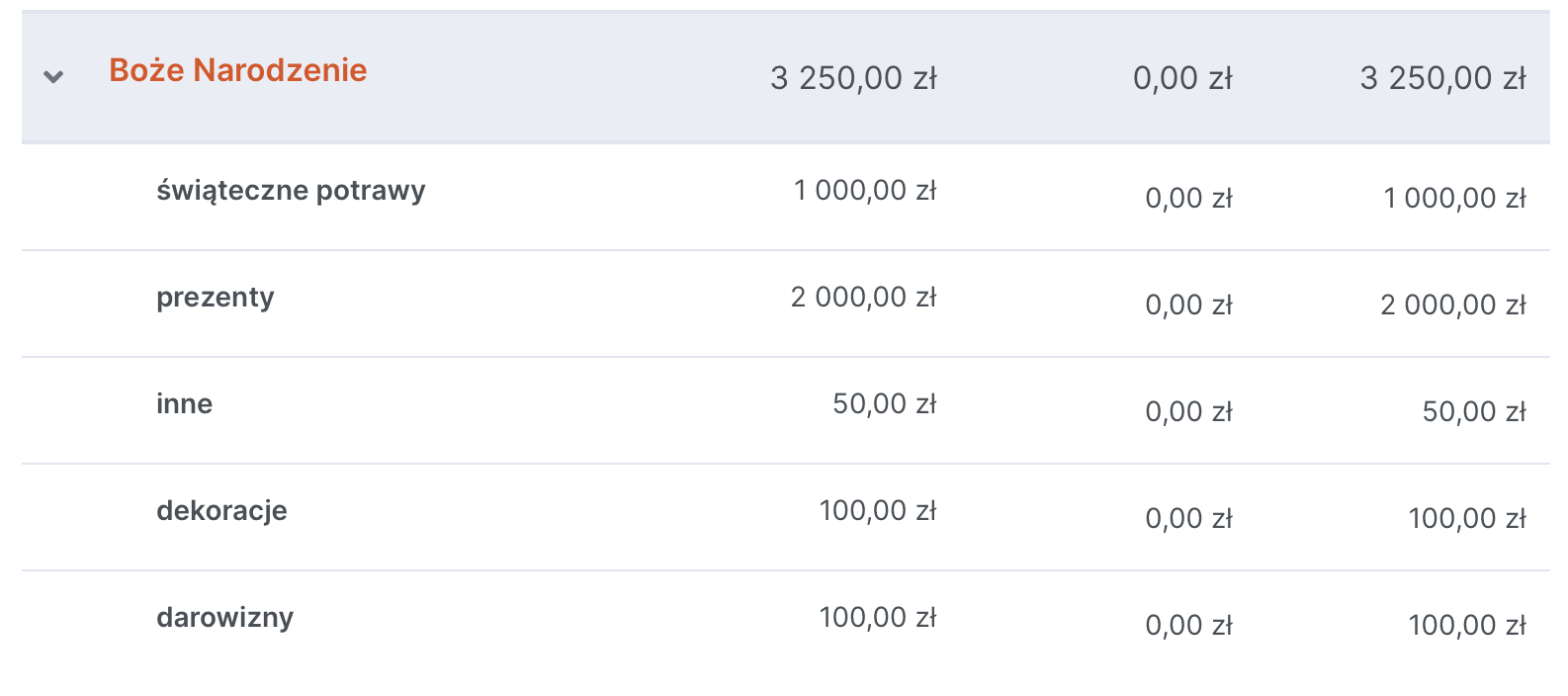Click the remaining 50,00 zł for inne
The height and width of the screenshot is (696, 1568).
tap(1474, 411)
